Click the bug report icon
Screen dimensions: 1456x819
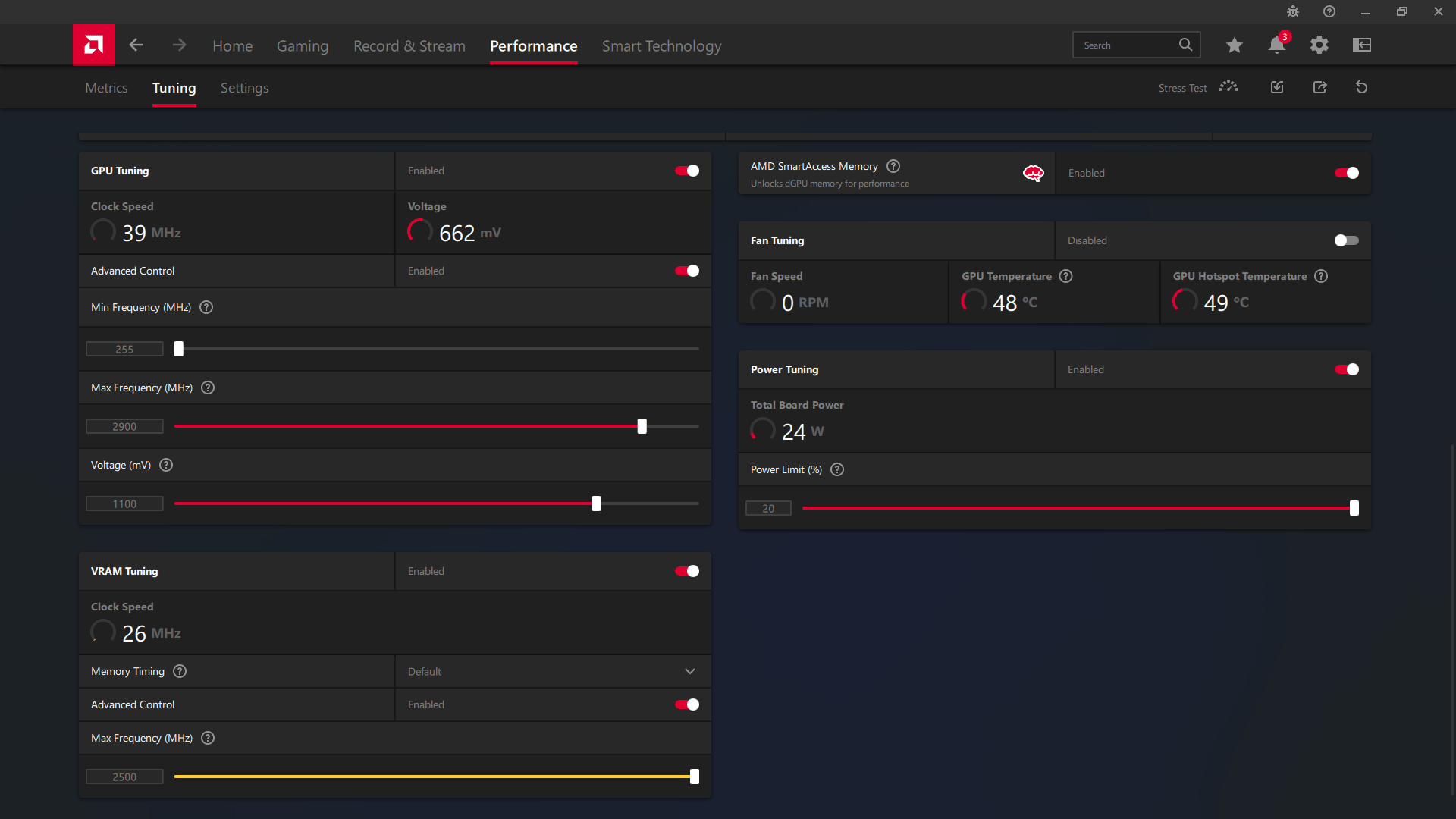(1293, 11)
